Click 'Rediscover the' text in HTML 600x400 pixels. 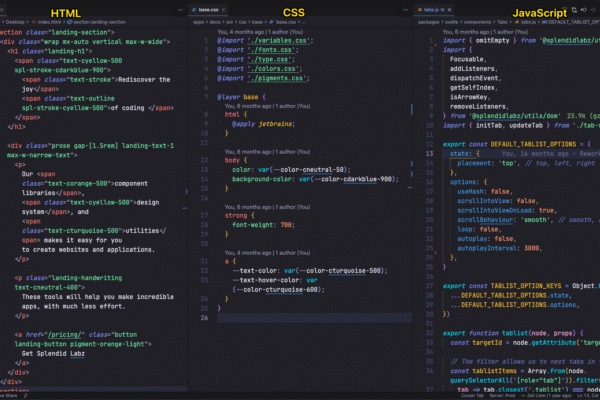point(144,80)
